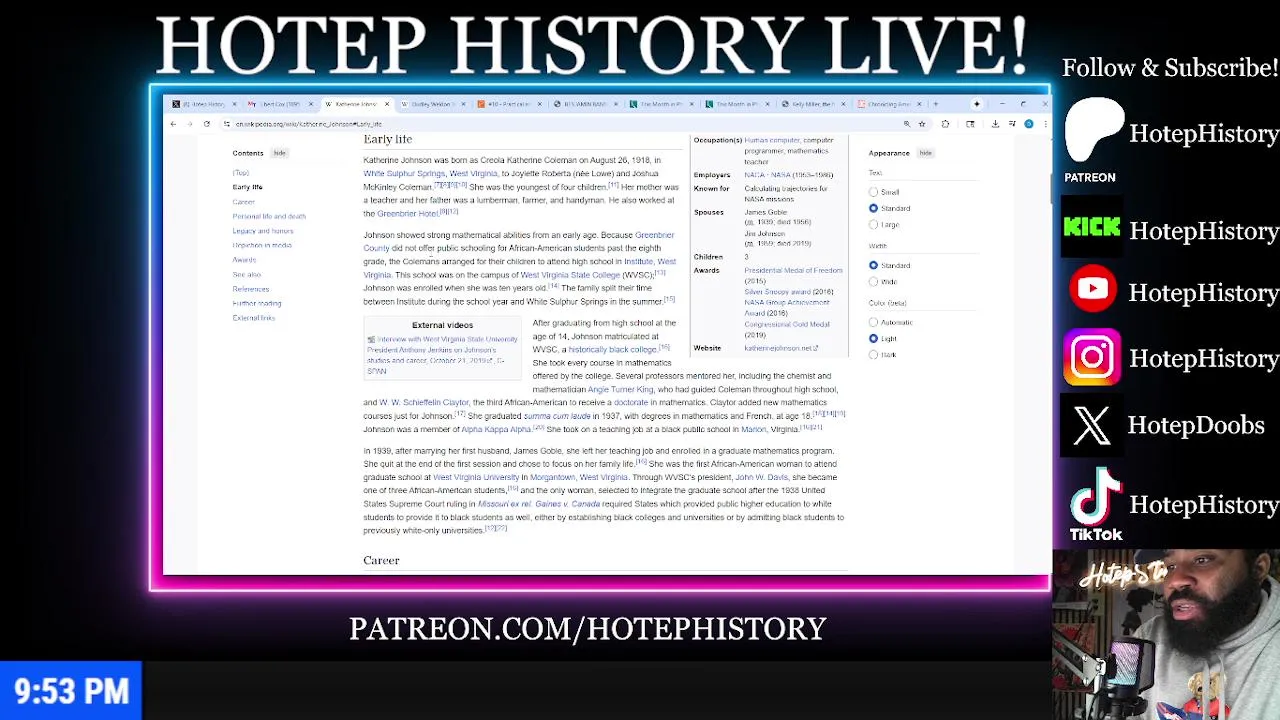This screenshot has height=720, width=1280.
Task: Open the browser extensions puzzle icon
Action: (945, 124)
